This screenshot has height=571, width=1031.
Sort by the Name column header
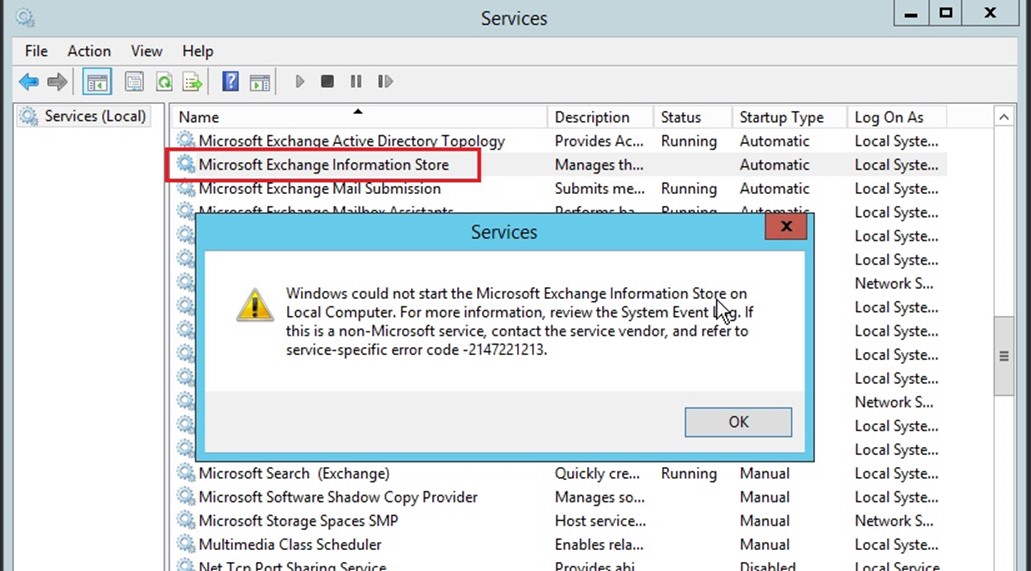tap(358, 117)
